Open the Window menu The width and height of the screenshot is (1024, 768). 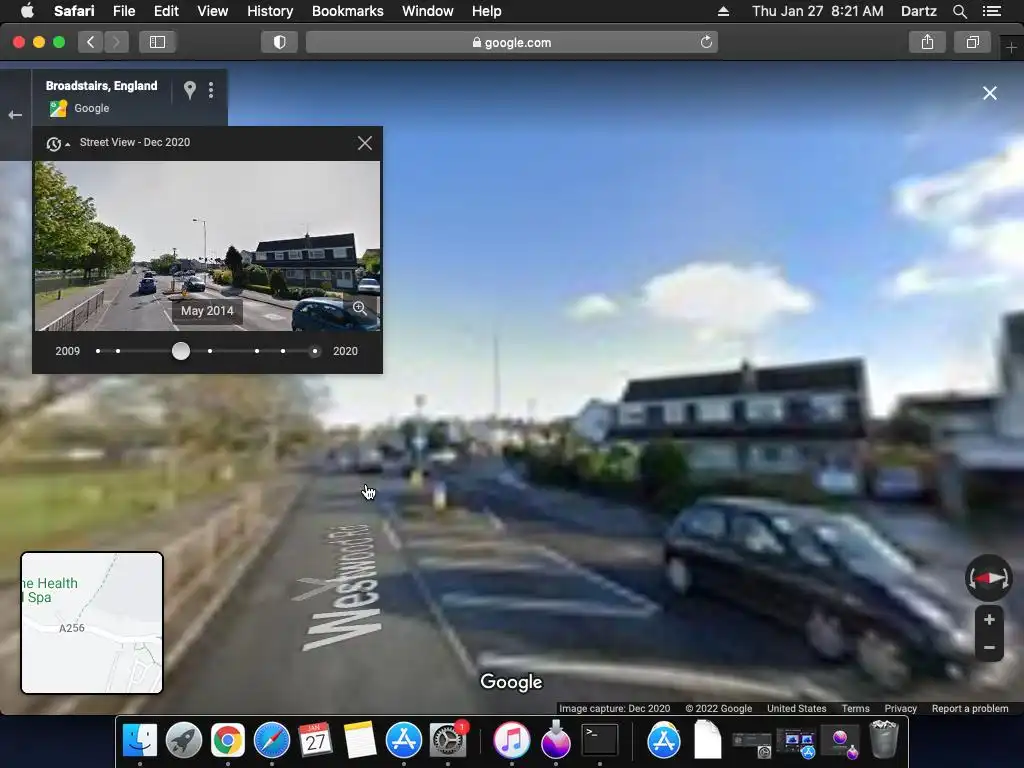pos(427,11)
